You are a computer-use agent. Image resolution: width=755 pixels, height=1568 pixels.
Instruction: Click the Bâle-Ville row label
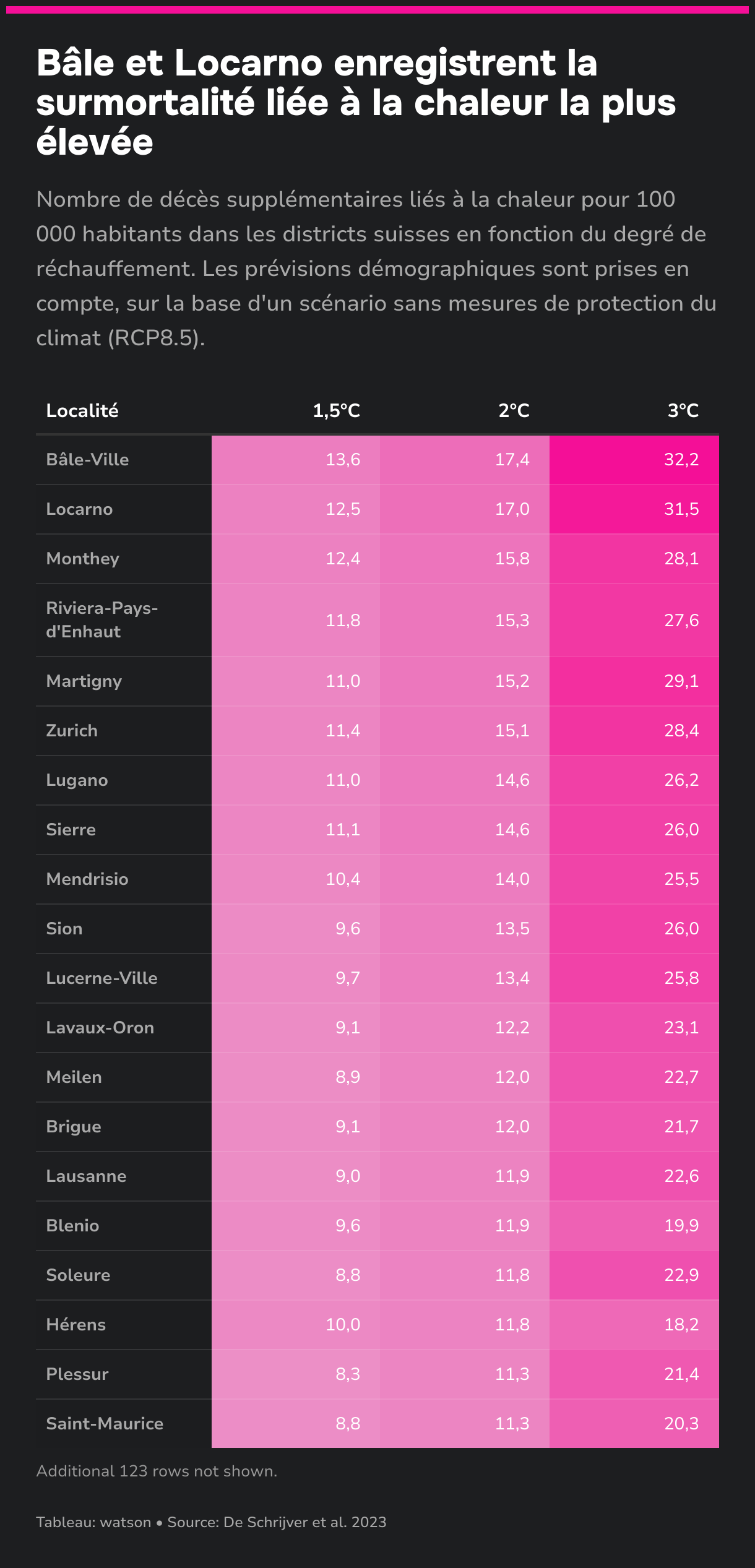87,460
